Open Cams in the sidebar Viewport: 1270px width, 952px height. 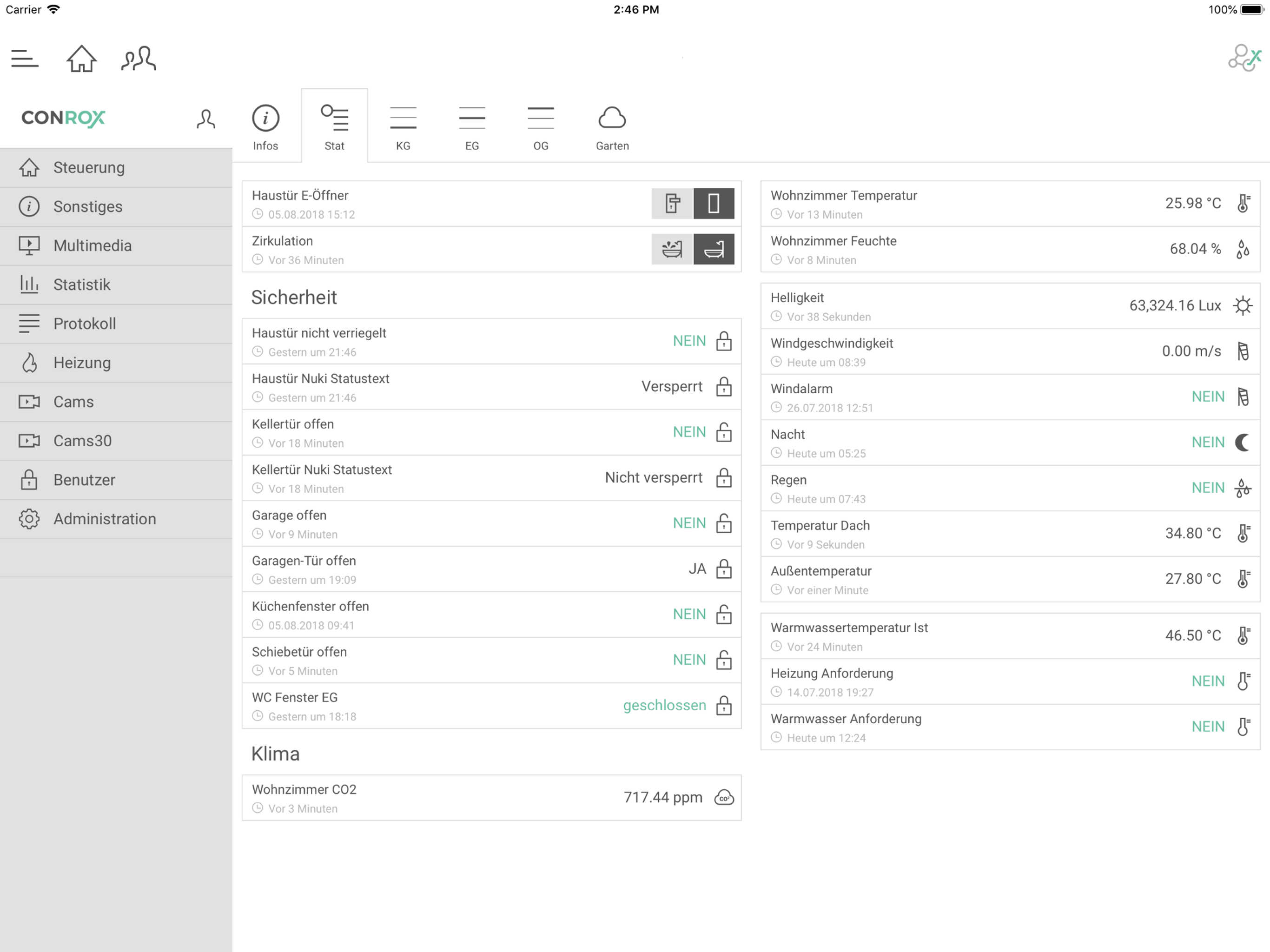pyautogui.click(x=116, y=402)
